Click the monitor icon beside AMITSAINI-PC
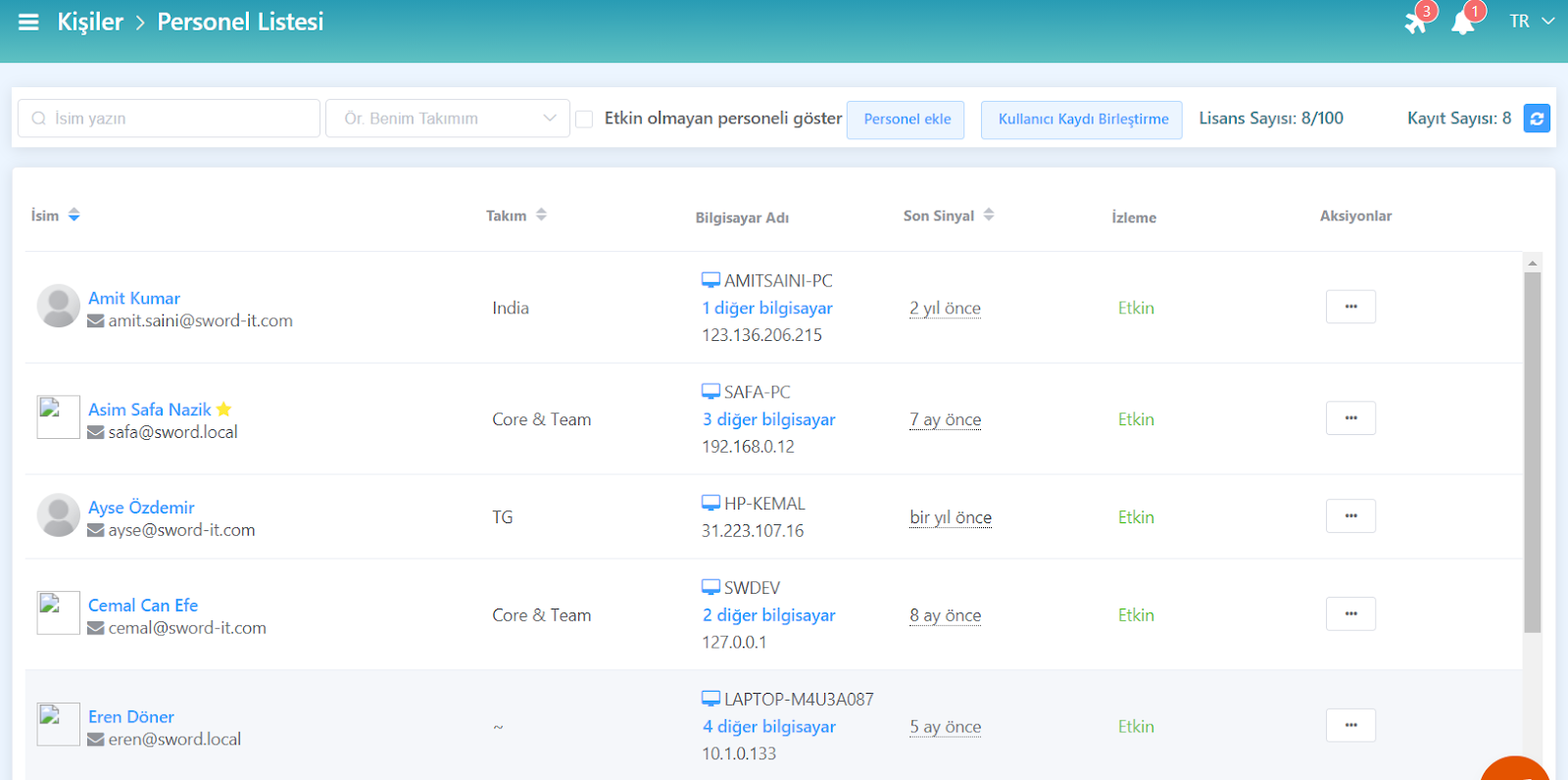The image size is (1568, 780). 710,281
